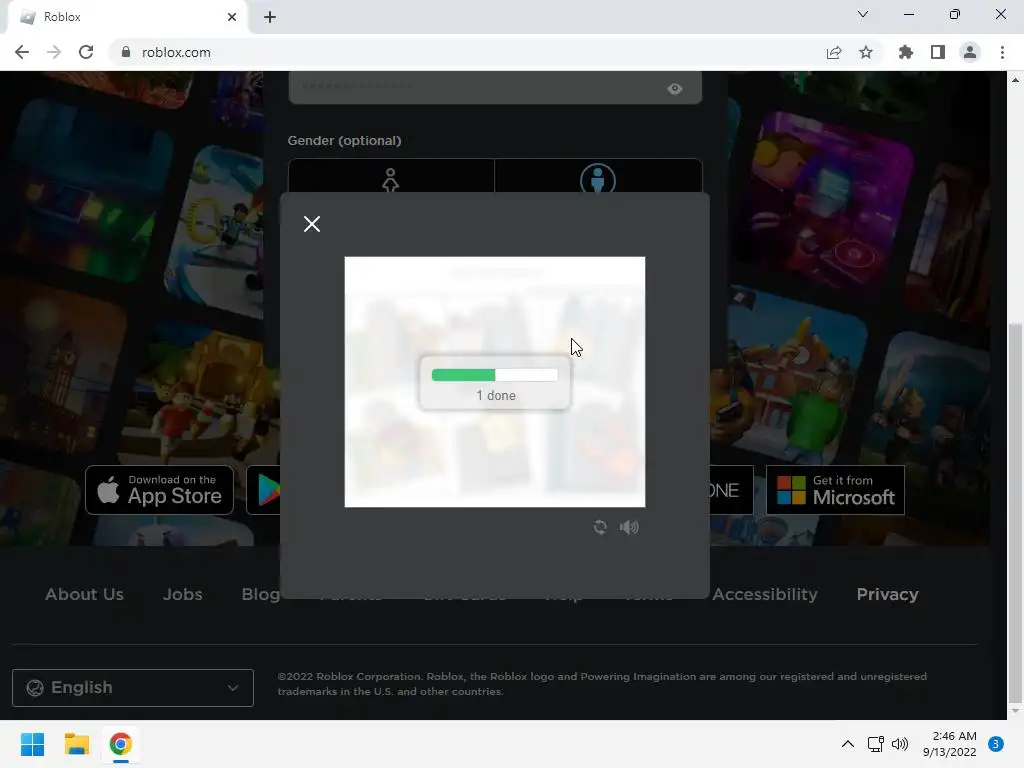Screen dimensions: 1024x768
Task: Select the Roblox tab
Action: pos(127,17)
